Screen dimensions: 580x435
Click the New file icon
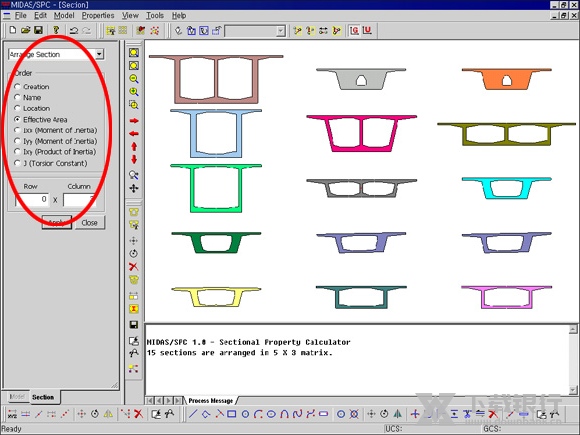(13, 30)
